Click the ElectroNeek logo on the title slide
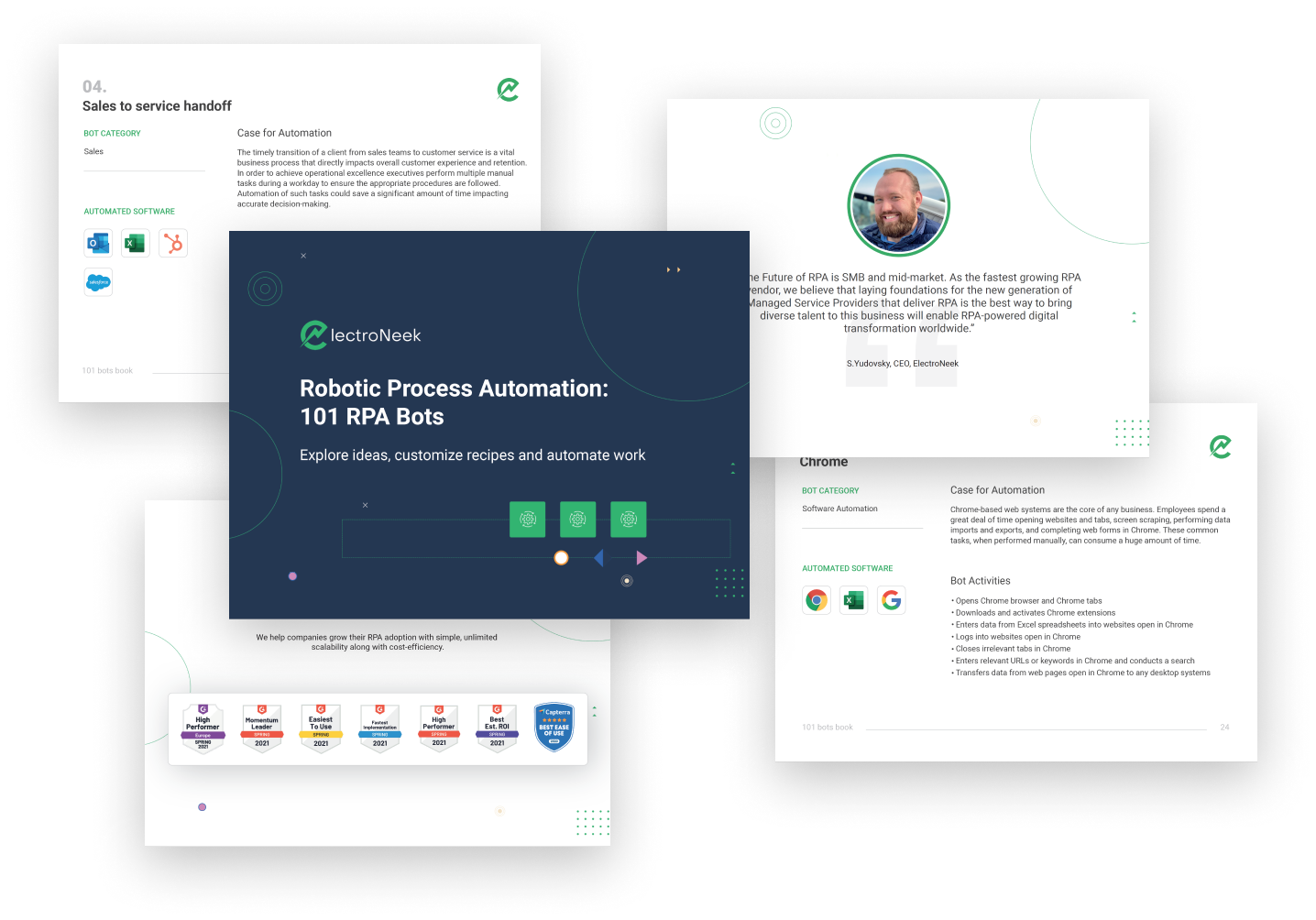The width and height of the screenshot is (1316, 920). [x=361, y=335]
